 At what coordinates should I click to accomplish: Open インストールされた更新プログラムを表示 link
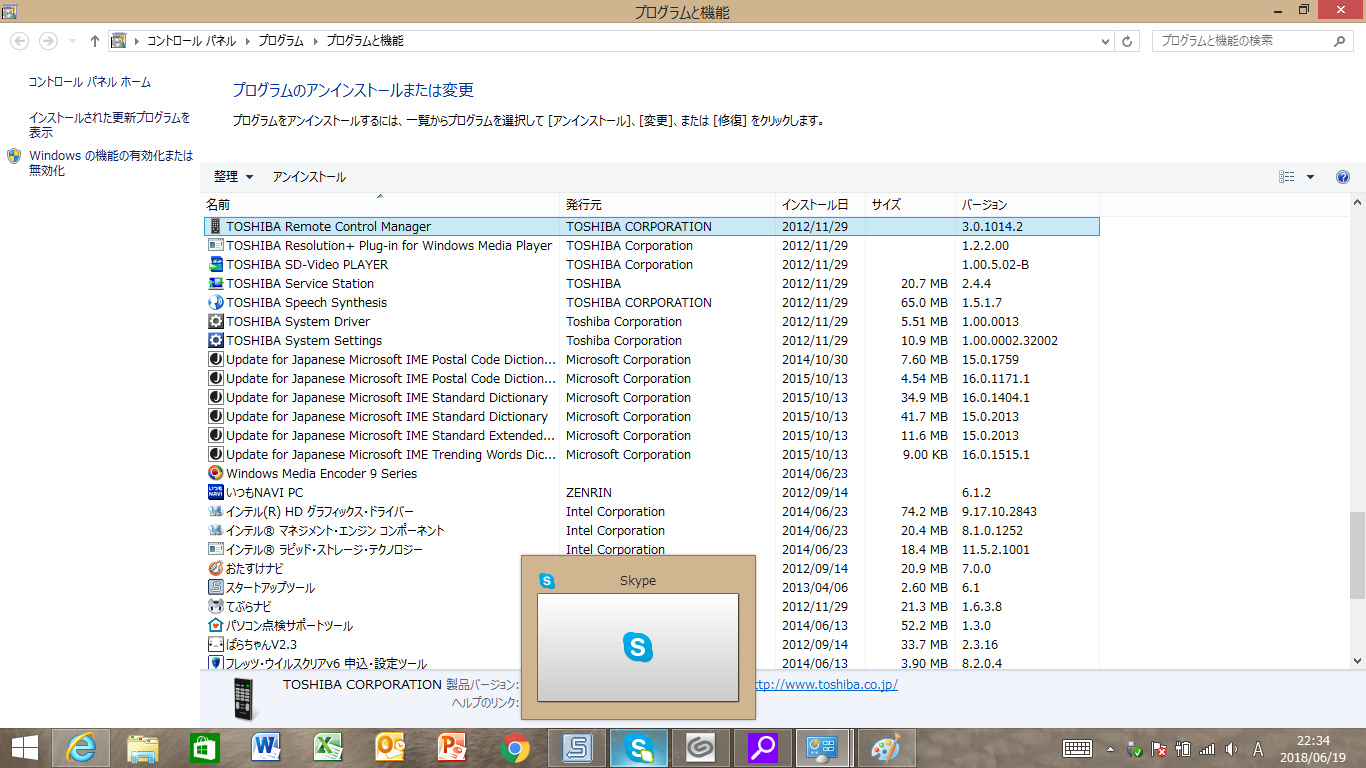tap(110, 125)
